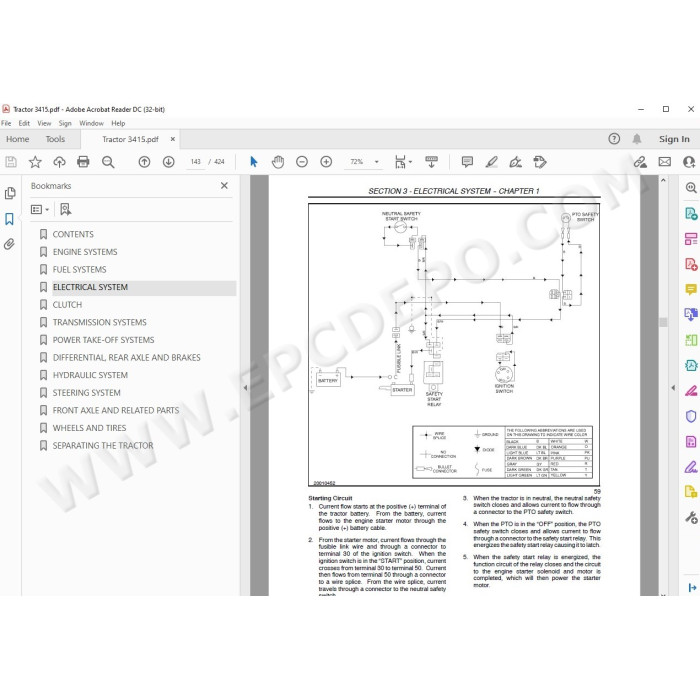700x700 pixels.
Task: Open the More Tools wrench icon
Action: click(691, 517)
